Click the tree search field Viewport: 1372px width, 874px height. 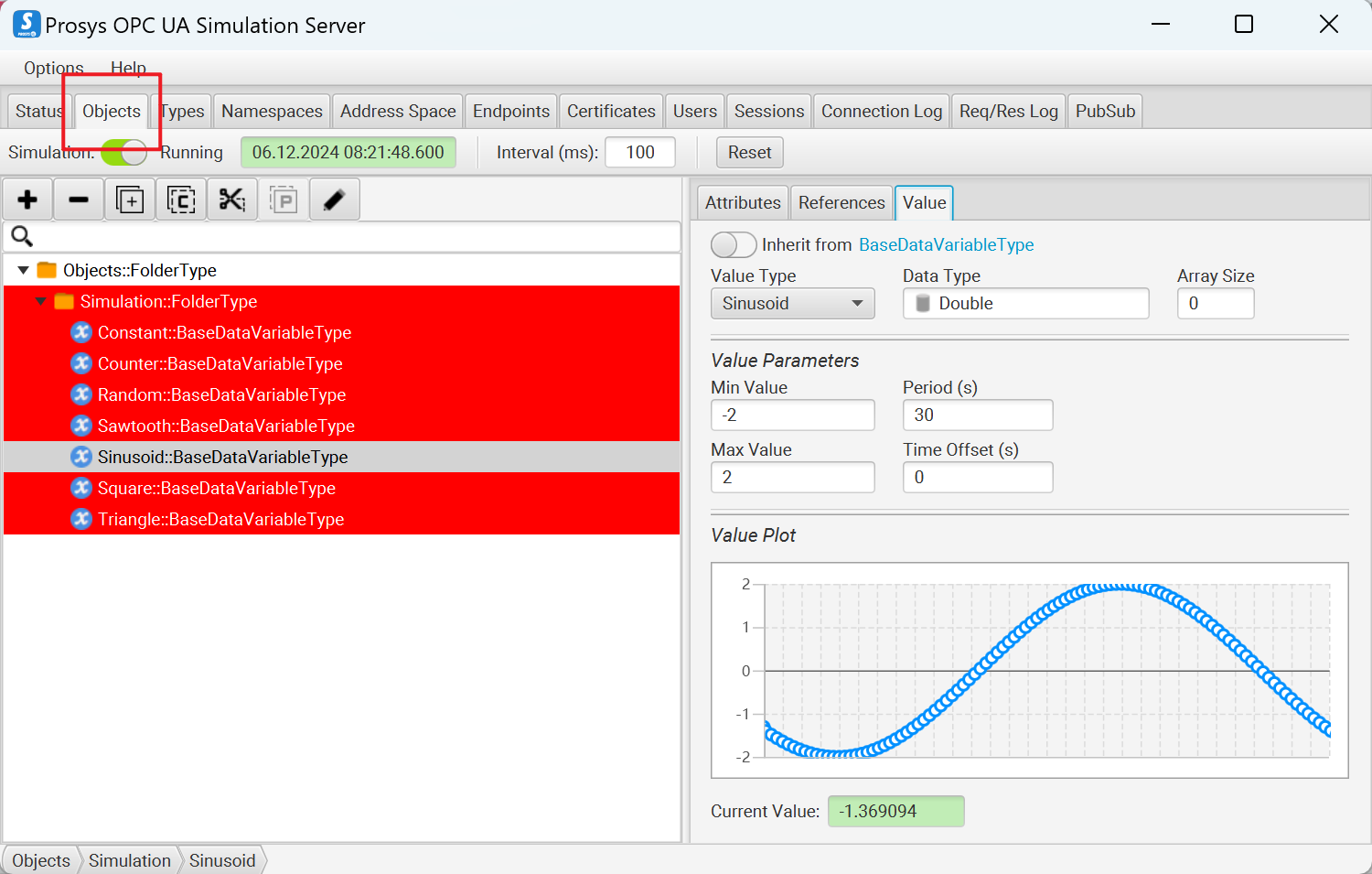342,237
